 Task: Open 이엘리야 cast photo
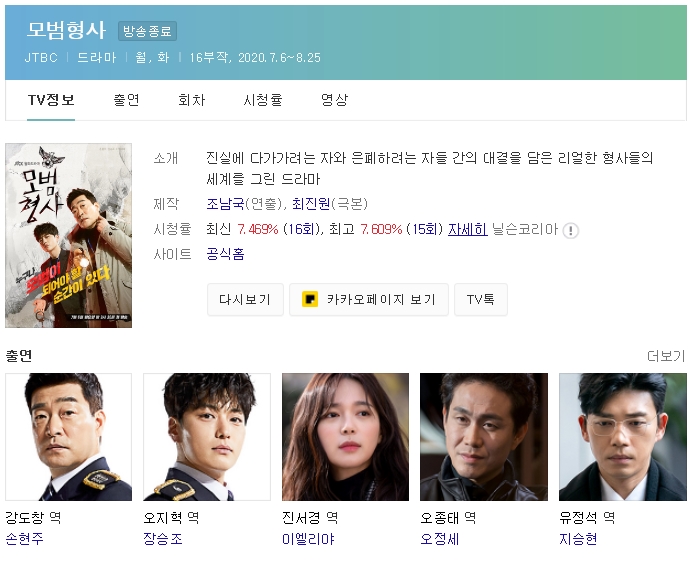click(346, 437)
